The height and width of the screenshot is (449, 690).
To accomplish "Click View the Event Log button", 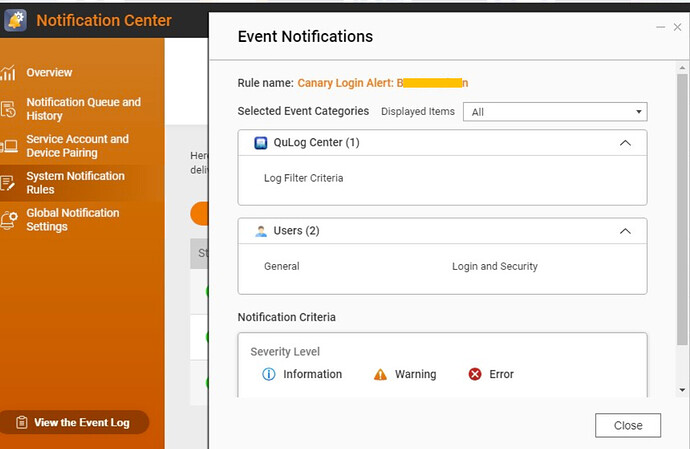I will click(x=74, y=423).
